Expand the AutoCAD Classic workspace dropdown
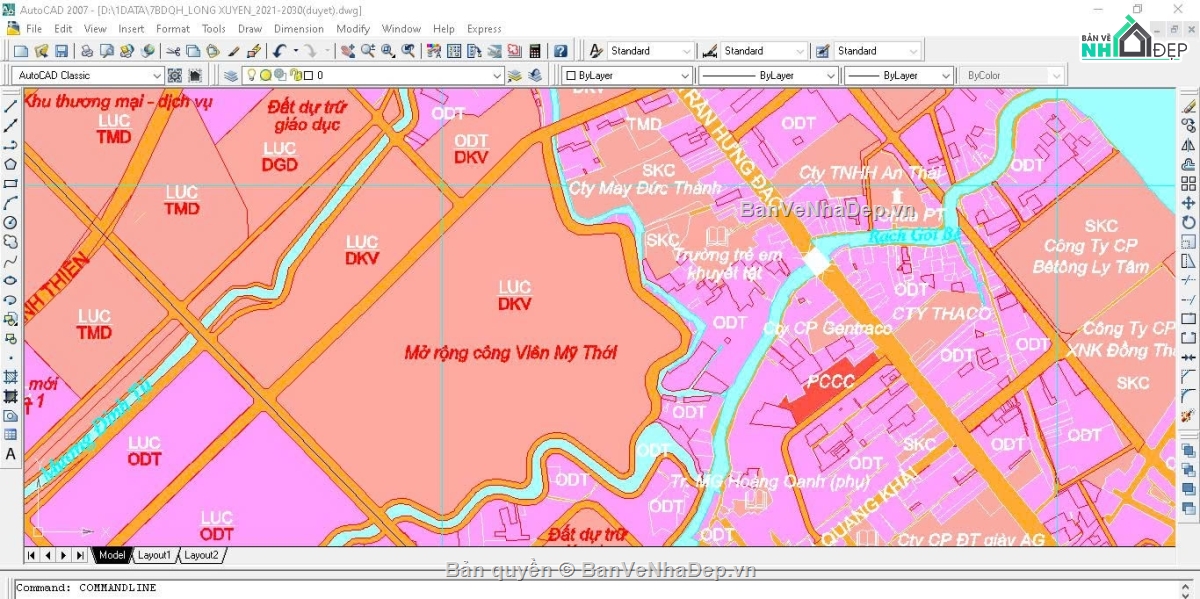Image resolution: width=1200 pixels, height=599 pixels. coord(157,76)
